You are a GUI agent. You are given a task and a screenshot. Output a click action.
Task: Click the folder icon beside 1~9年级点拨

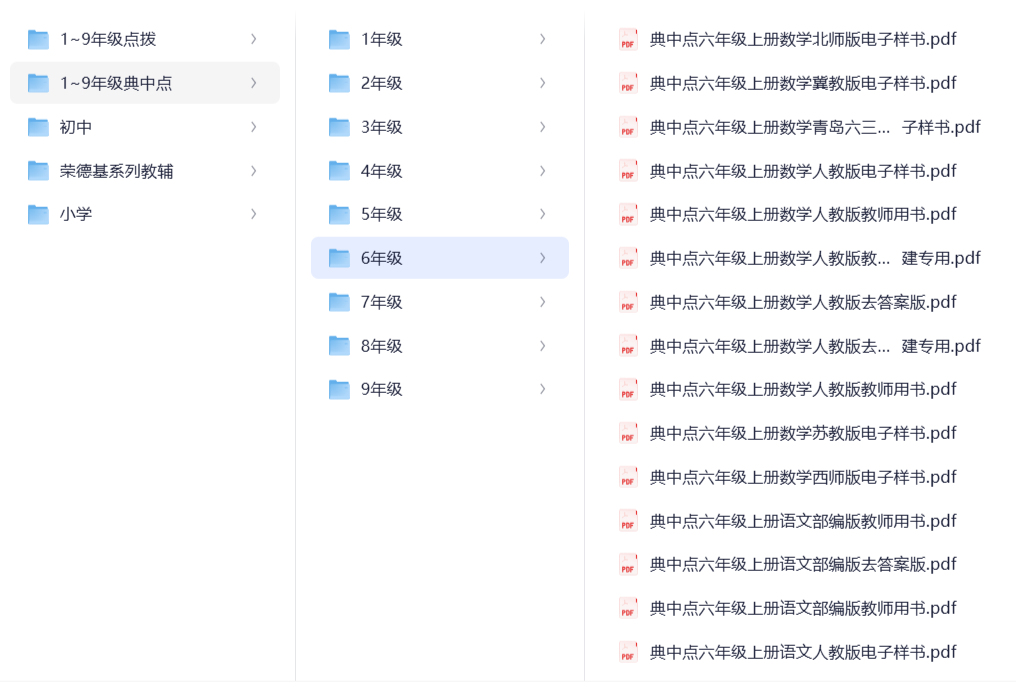click(x=38, y=40)
